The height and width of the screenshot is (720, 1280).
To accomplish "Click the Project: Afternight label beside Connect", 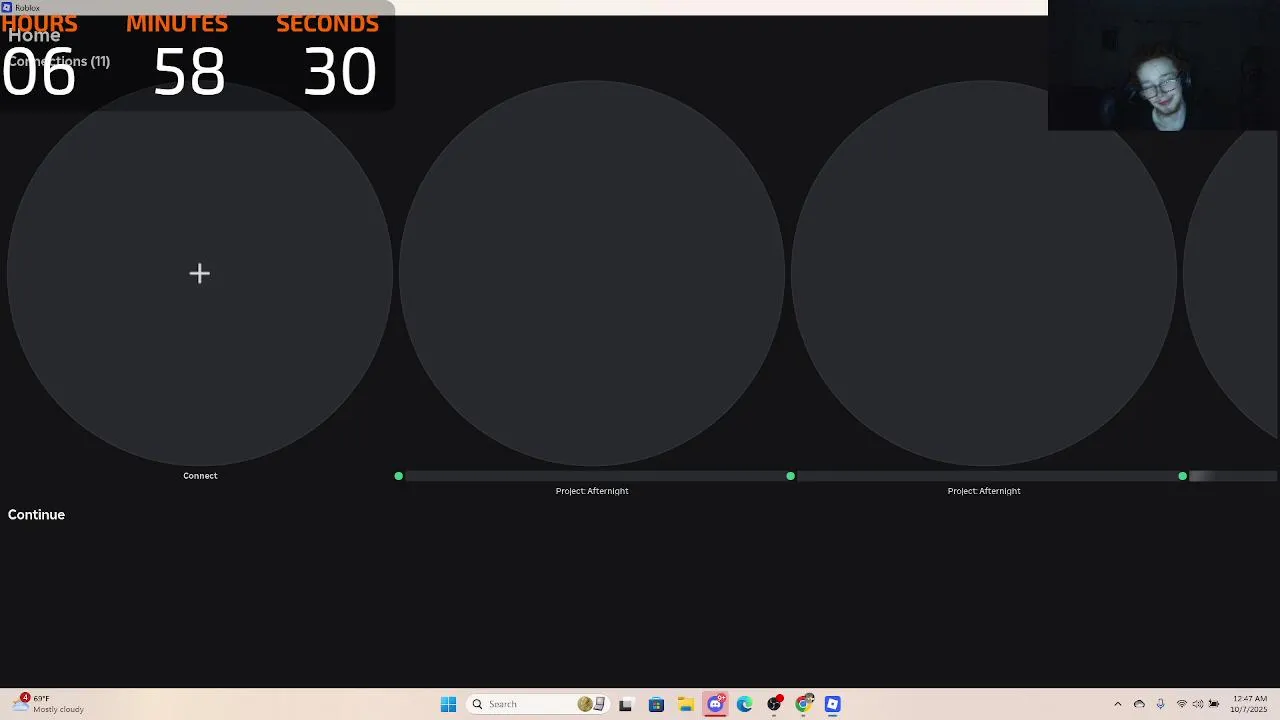I will (592, 491).
